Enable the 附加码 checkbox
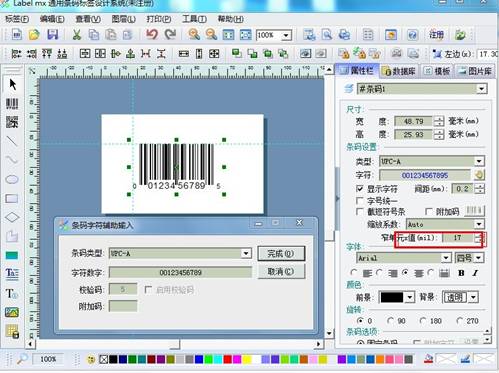Image resolution: width=499 pixels, height=373 pixels. (x=429, y=212)
